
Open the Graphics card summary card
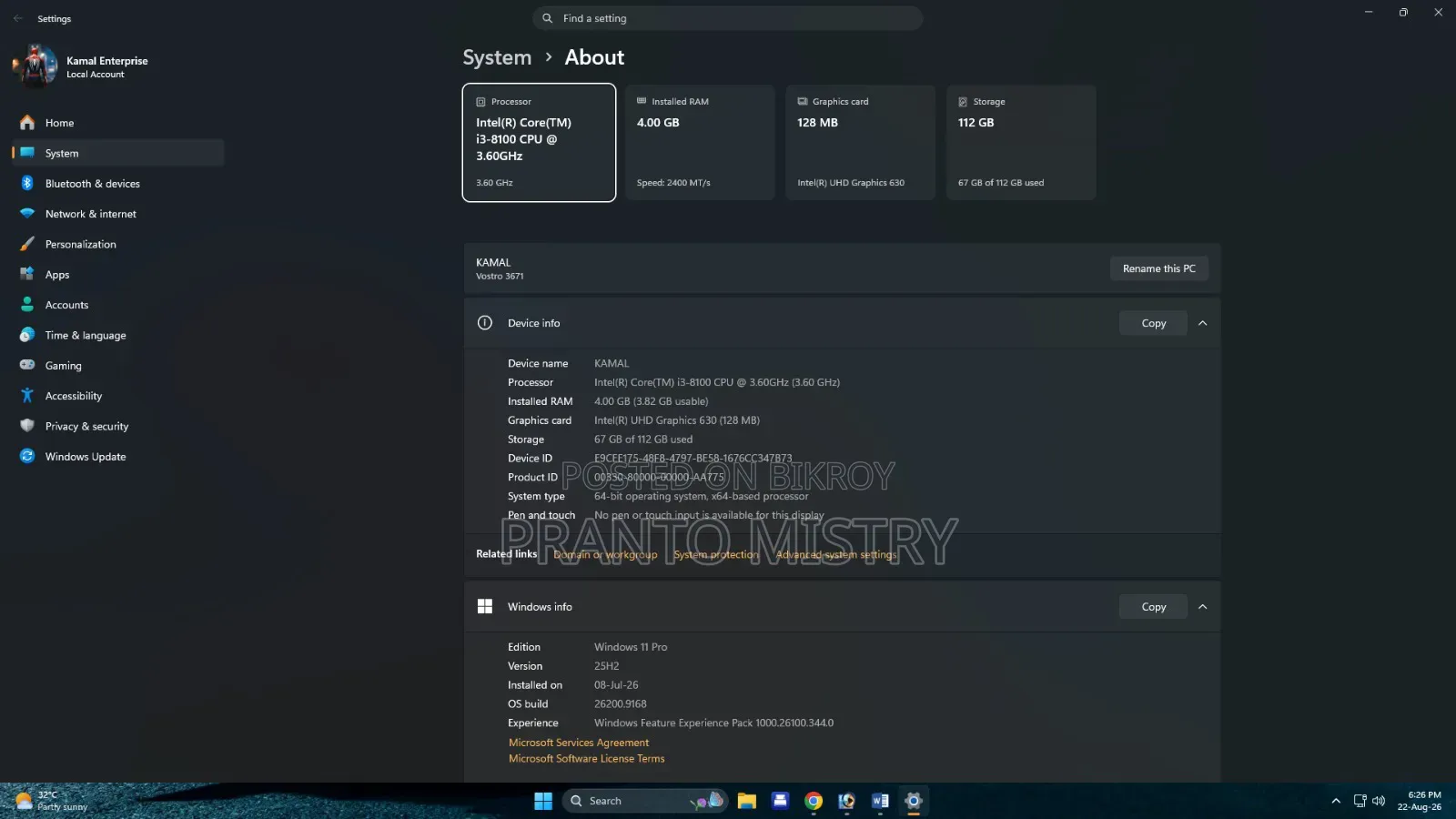860,143
